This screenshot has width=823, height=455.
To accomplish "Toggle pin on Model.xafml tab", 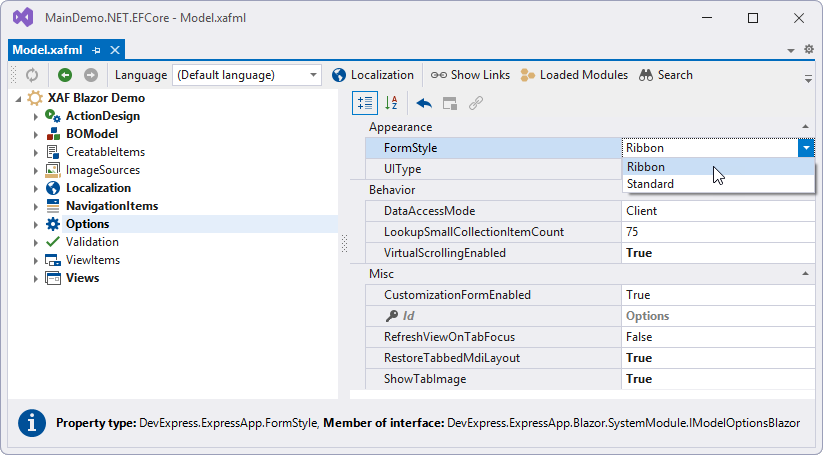I will click(96, 50).
